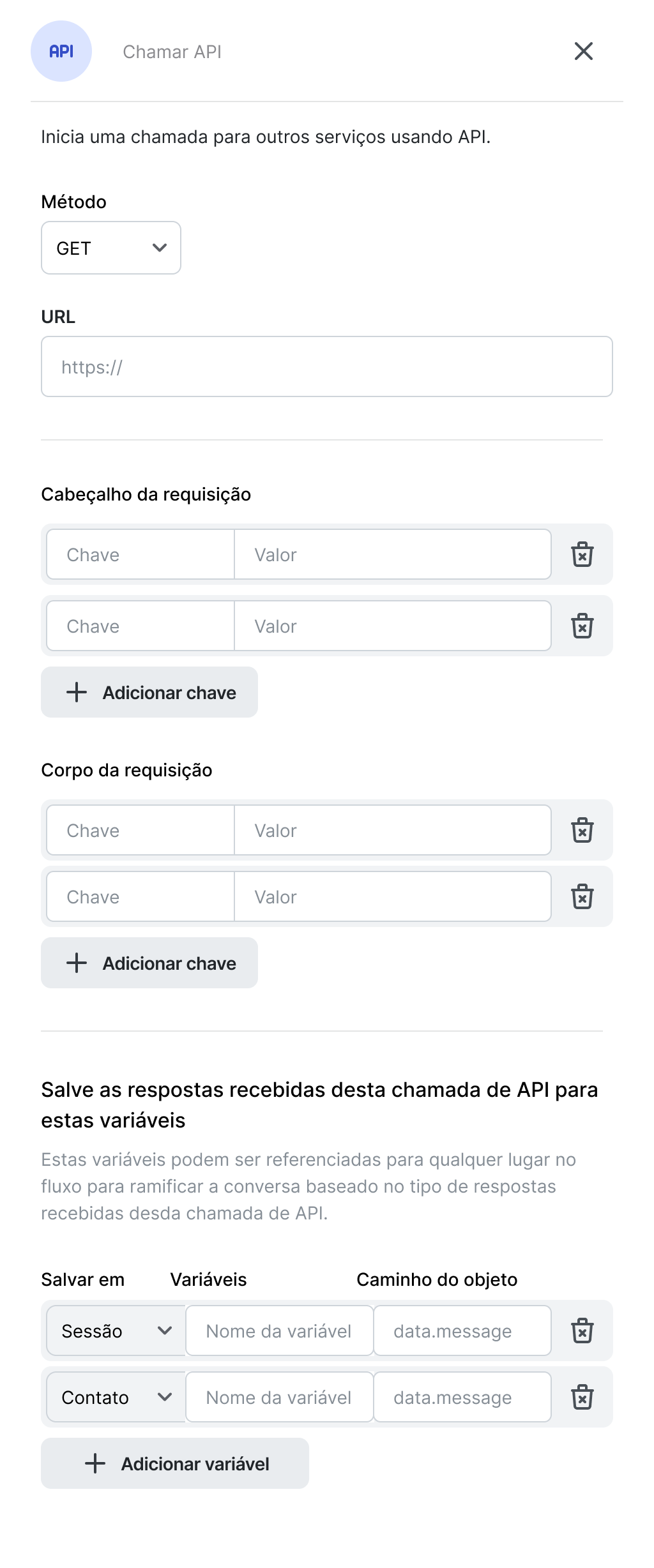
Task: Click data.message path field in Contato row
Action: click(462, 1397)
